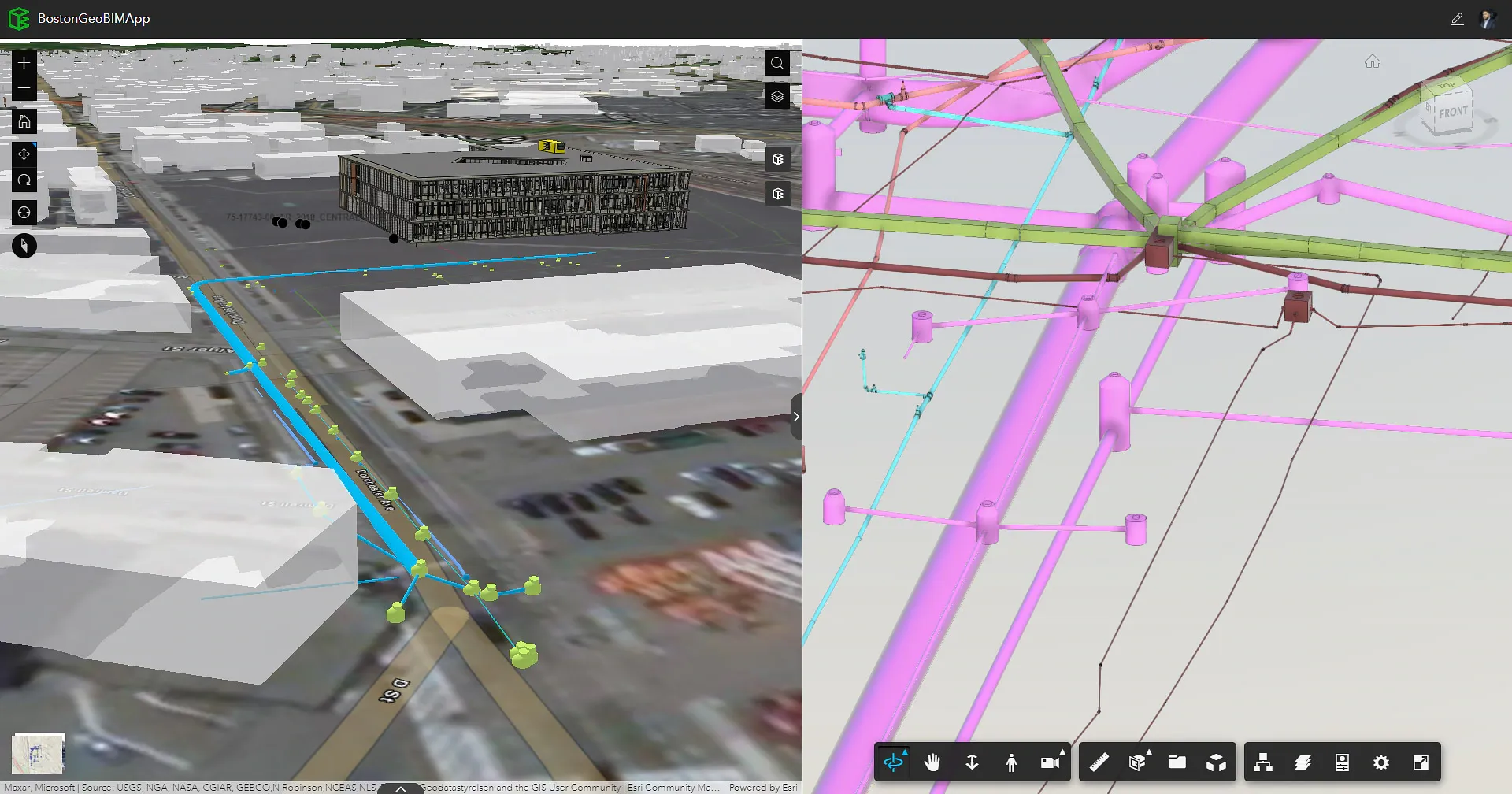Activate the Pan hand tool
Viewport: 1512px width, 794px height.
coord(932,762)
